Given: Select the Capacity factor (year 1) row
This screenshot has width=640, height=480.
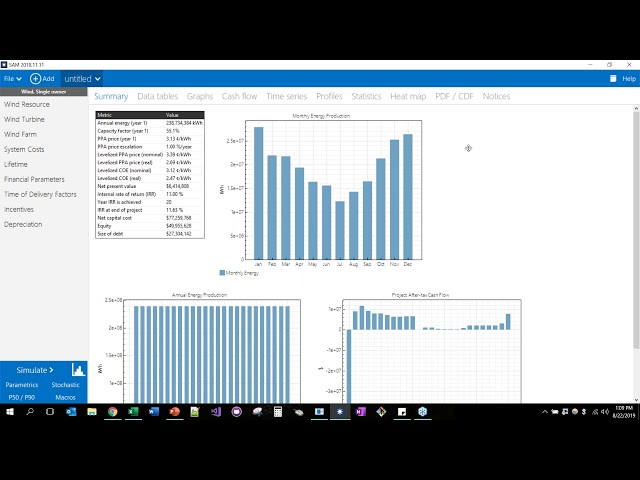Looking at the screenshot, I should (x=150, y=131).
